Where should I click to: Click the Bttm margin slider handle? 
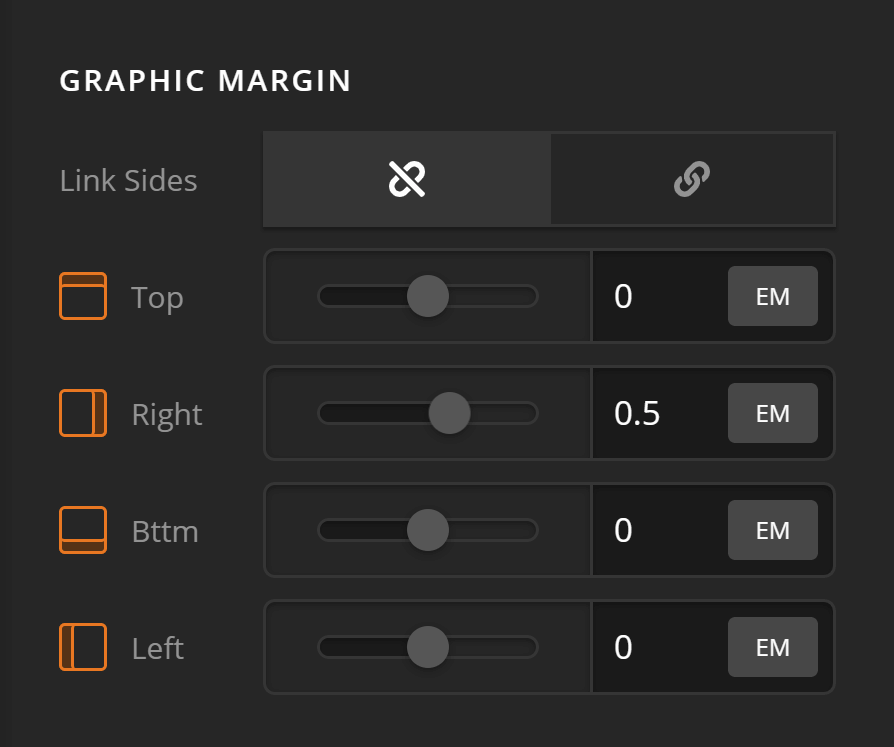point(428,530)
